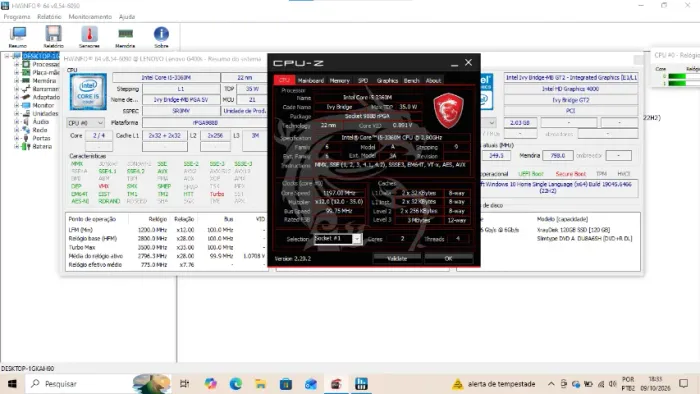Select the CPU tab in CPU-Z

point(284,80)
